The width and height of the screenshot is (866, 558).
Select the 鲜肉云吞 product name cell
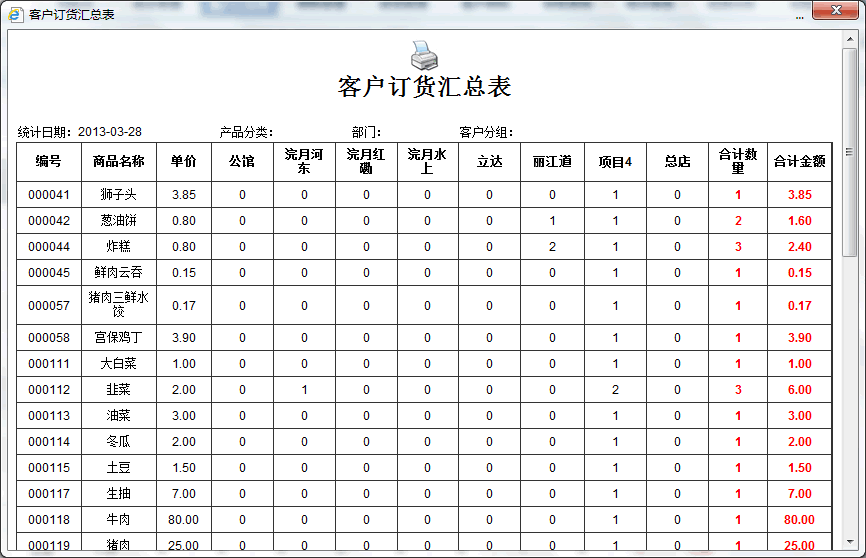click(119, 272)
